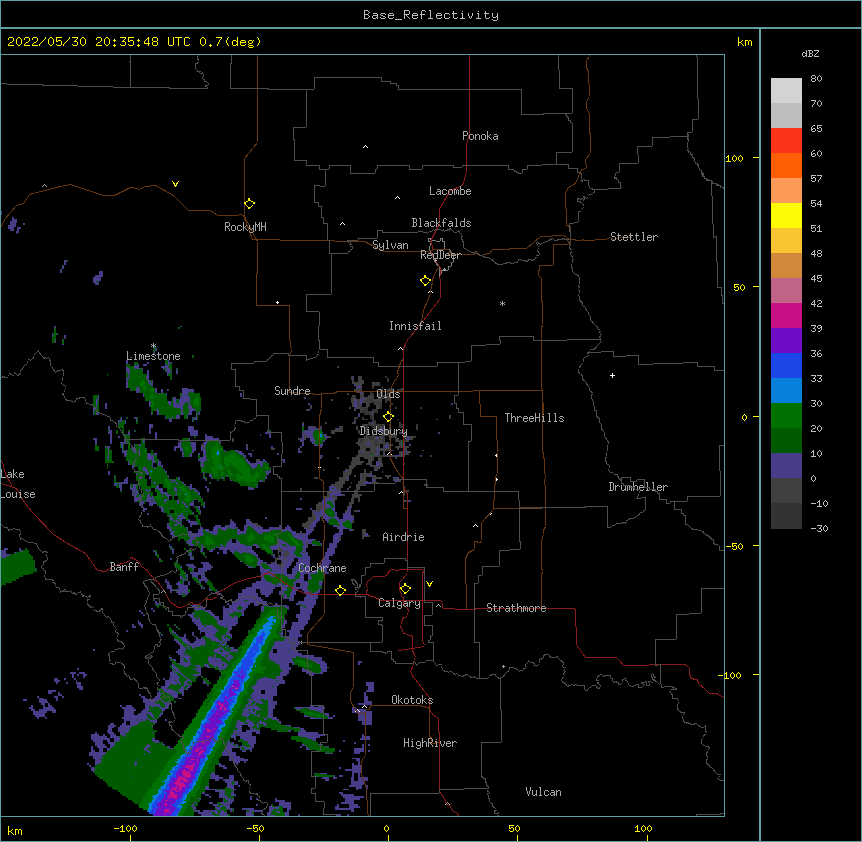Click the Sylvan label on the map
The width and height of the screenshot is (862, 842).
point(390,245)
